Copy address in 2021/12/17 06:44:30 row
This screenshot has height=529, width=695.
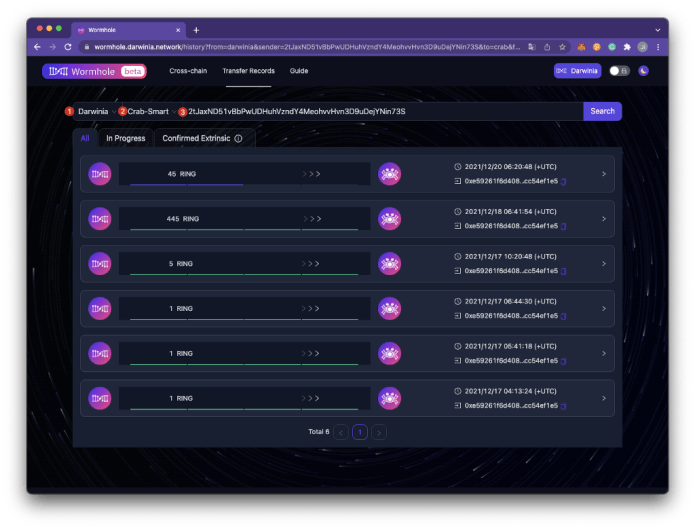563,316
